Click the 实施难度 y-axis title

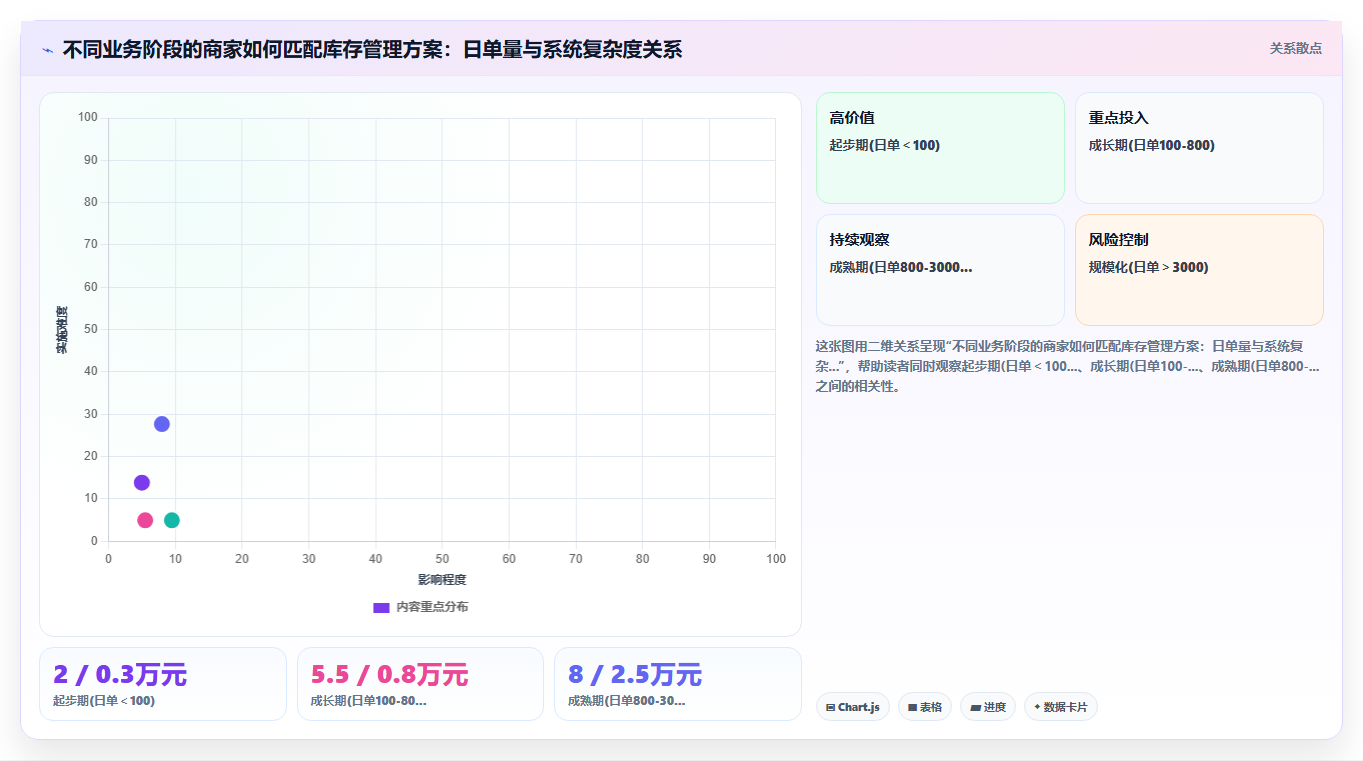pyautogui.click(x=62, y=330)
